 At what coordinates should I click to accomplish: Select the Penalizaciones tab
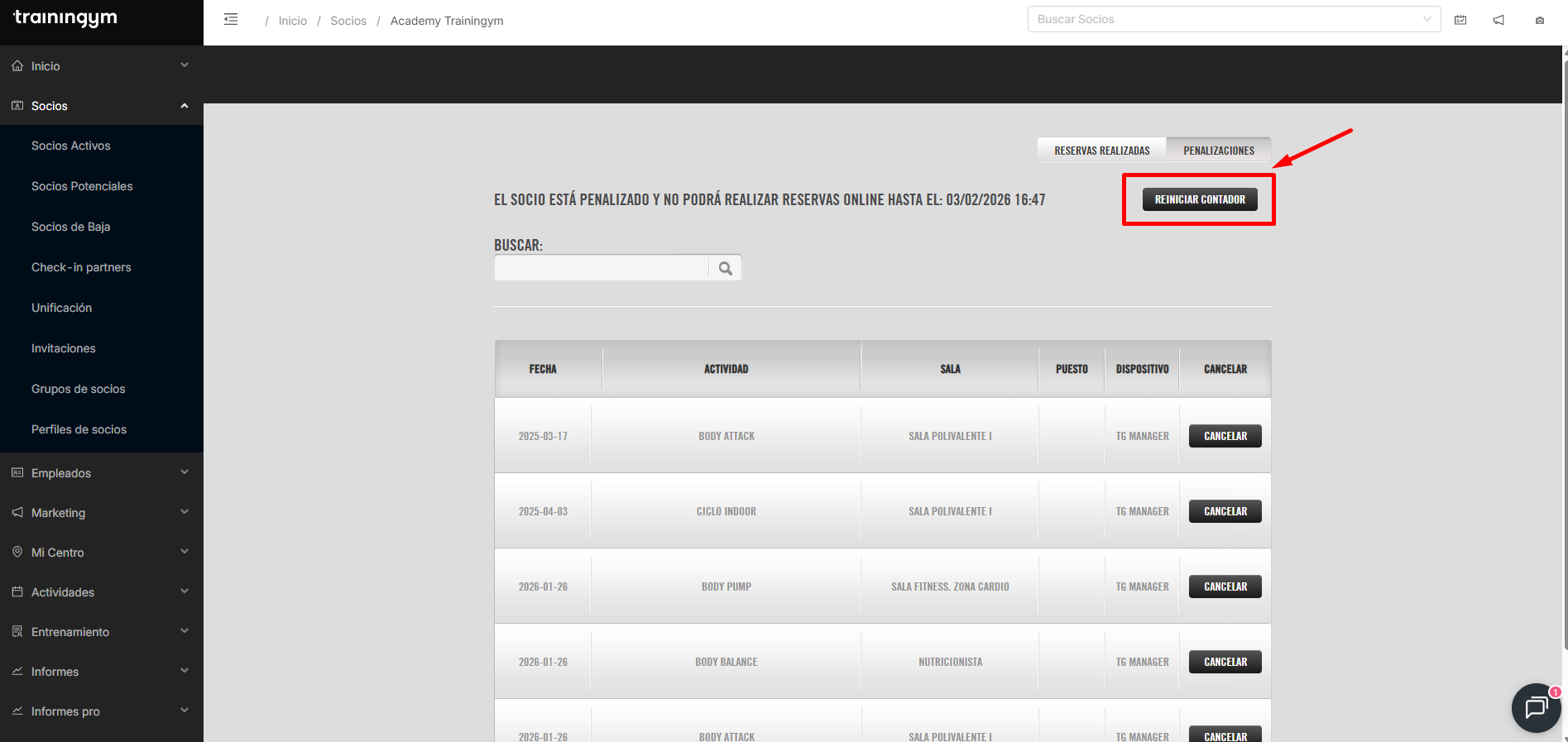click(1218, 151)
